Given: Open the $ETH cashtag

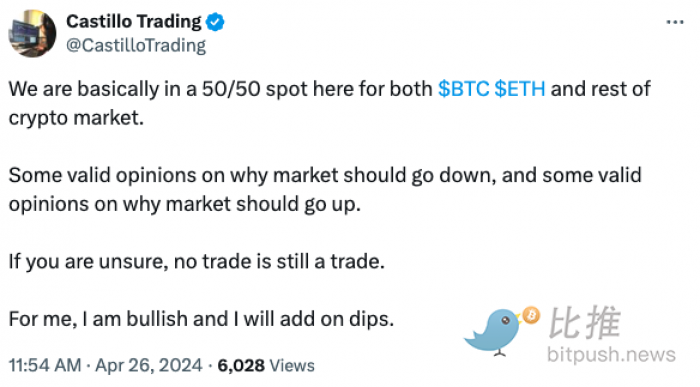Looking at the screenshot, I should point(520,89).
